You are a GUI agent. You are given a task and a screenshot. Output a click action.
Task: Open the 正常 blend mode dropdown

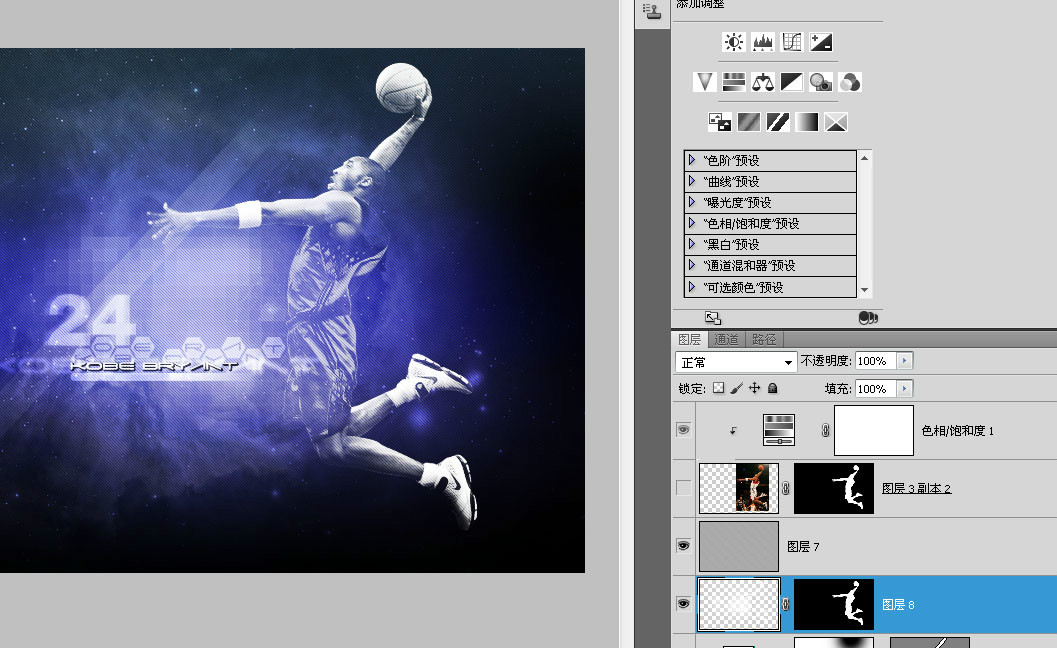pyautogui.click(x=736, y=362)
